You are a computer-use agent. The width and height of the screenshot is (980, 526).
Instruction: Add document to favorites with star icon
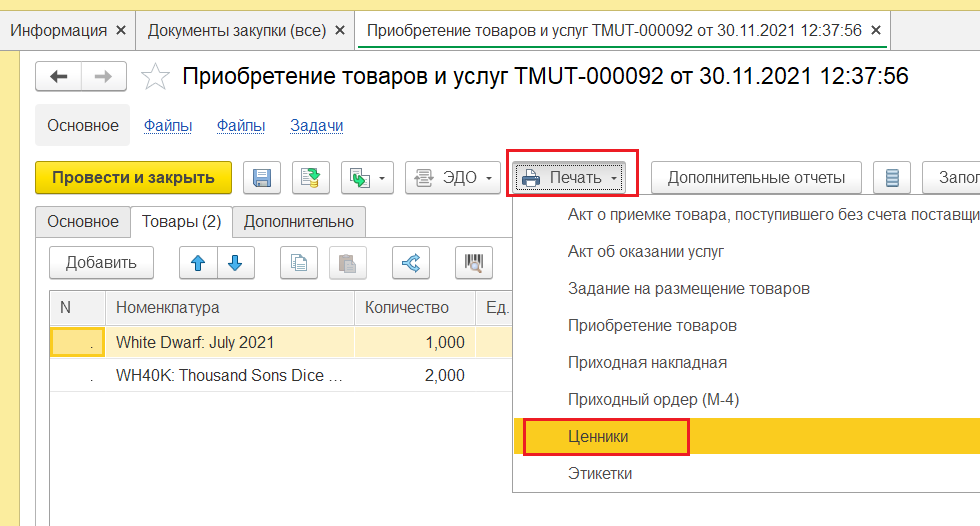tap(155, 76)
